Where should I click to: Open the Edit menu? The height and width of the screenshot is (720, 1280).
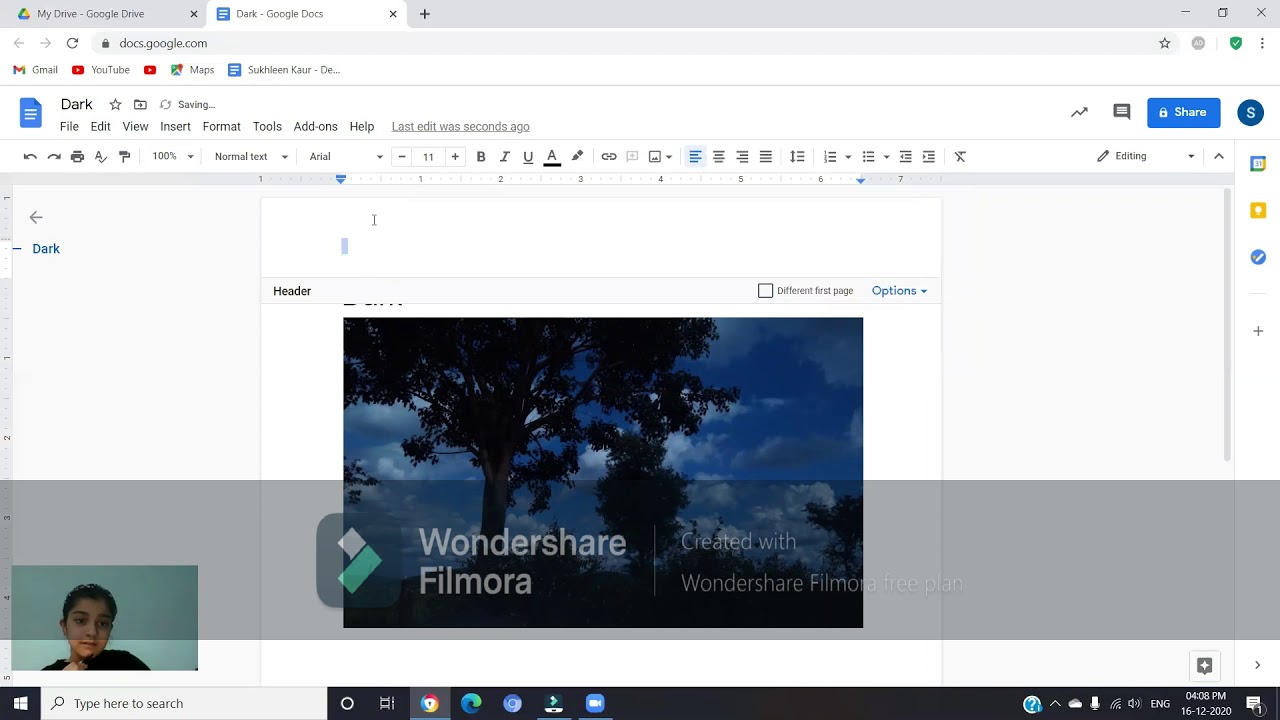[100, 126]
